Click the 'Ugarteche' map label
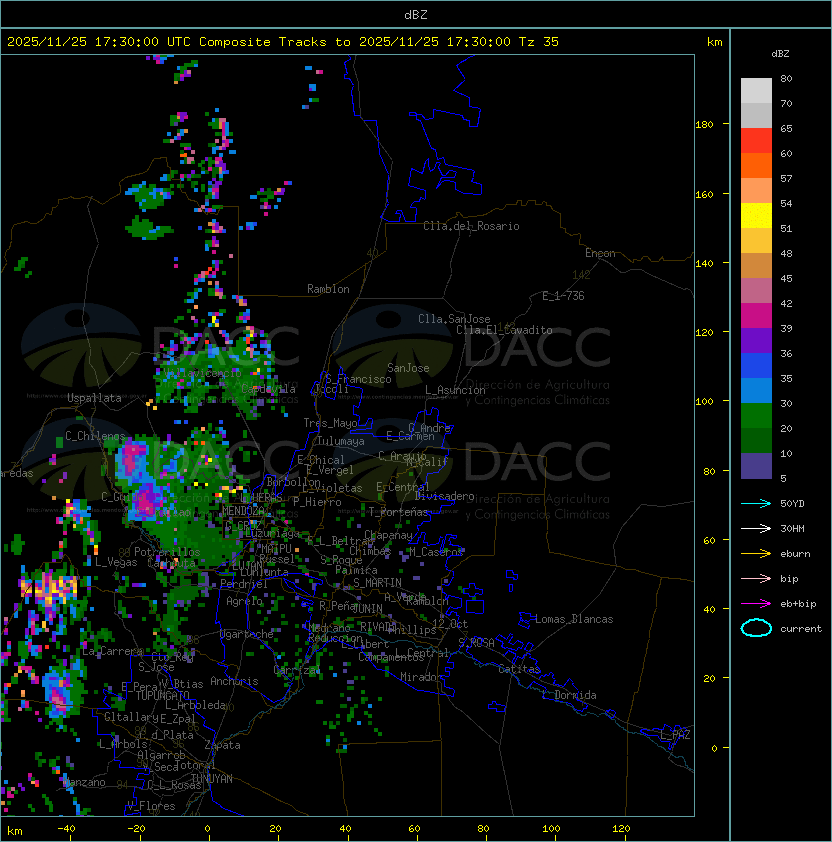832x842 pixels. 247,635
